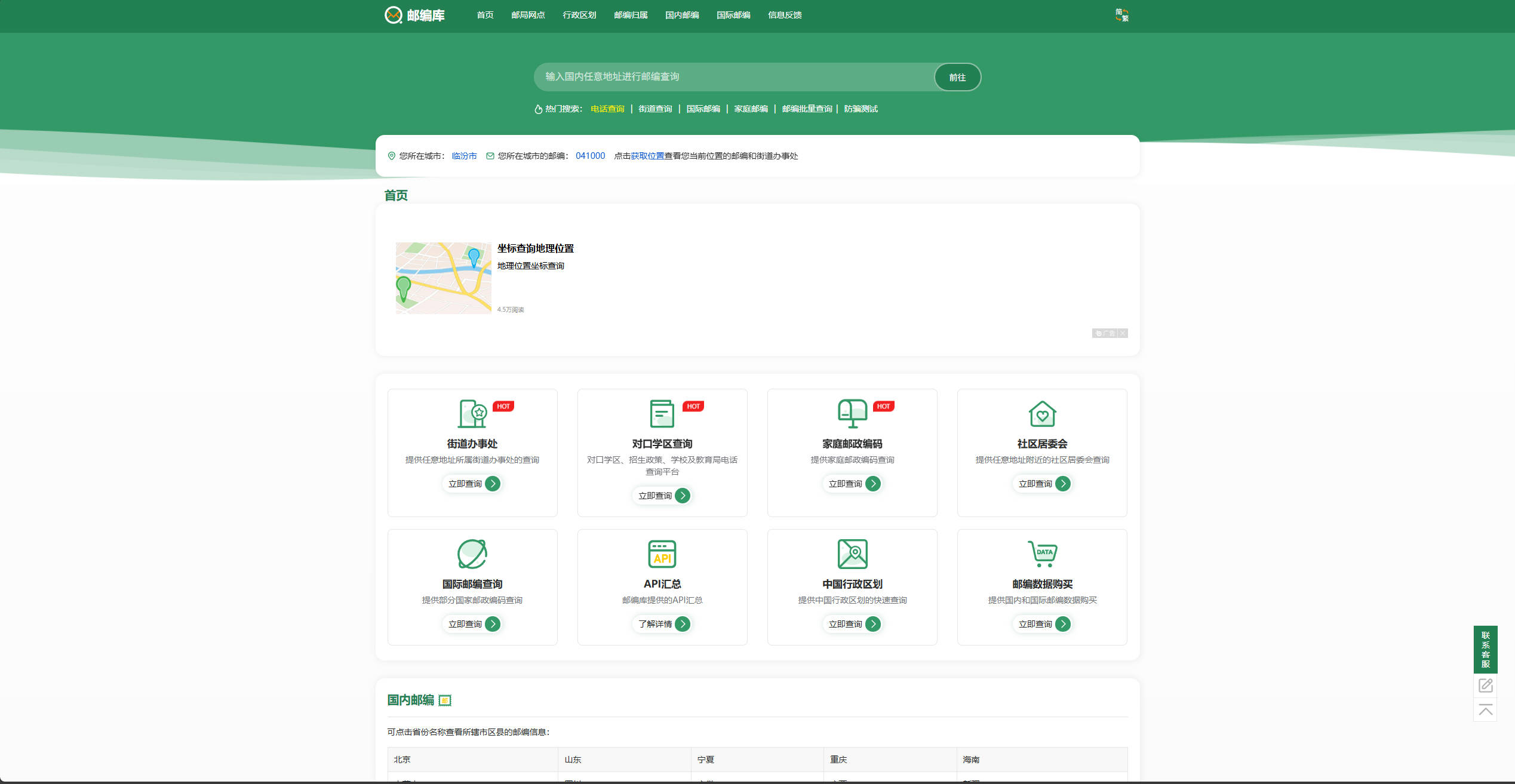
Task: Close the advertisement with the X button
Action: coord(1123,333)
